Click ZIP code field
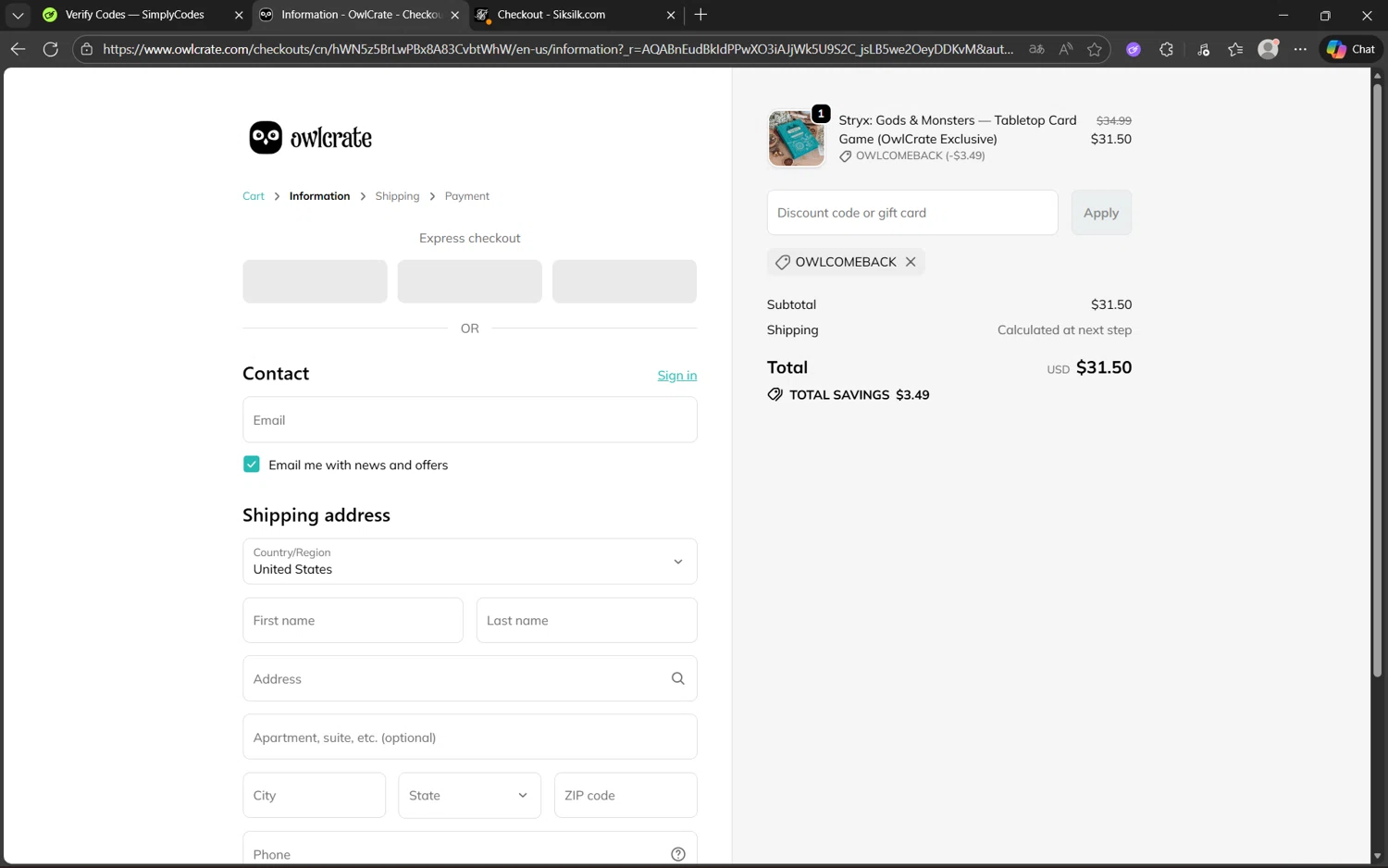This screenshot has height=868, width=1388. [626, 796]
